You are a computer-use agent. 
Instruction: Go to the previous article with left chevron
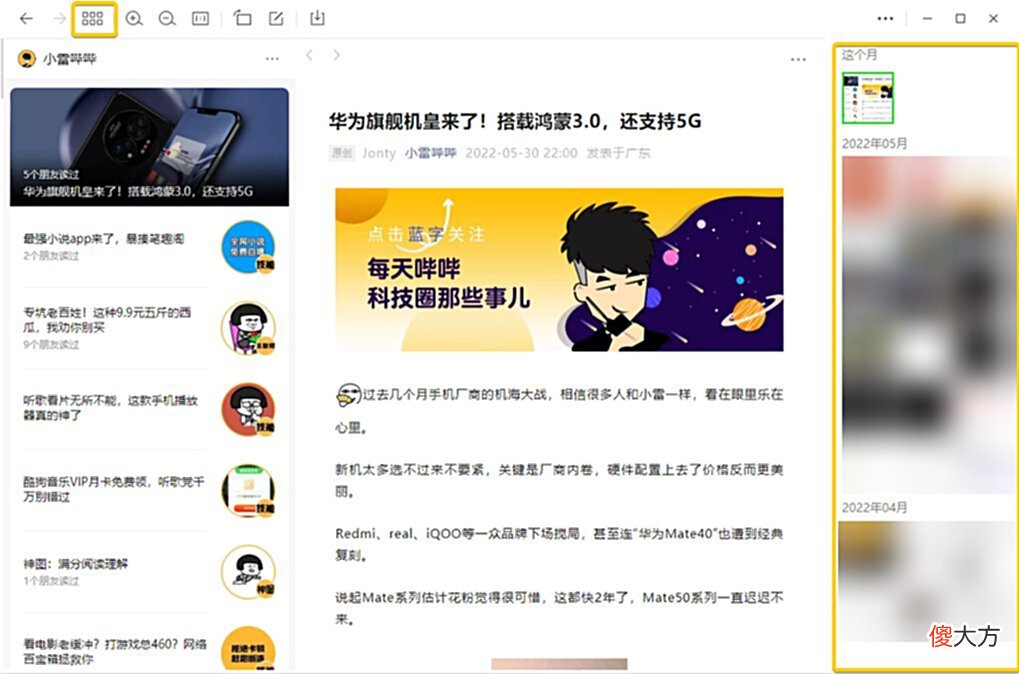[309, 55]
